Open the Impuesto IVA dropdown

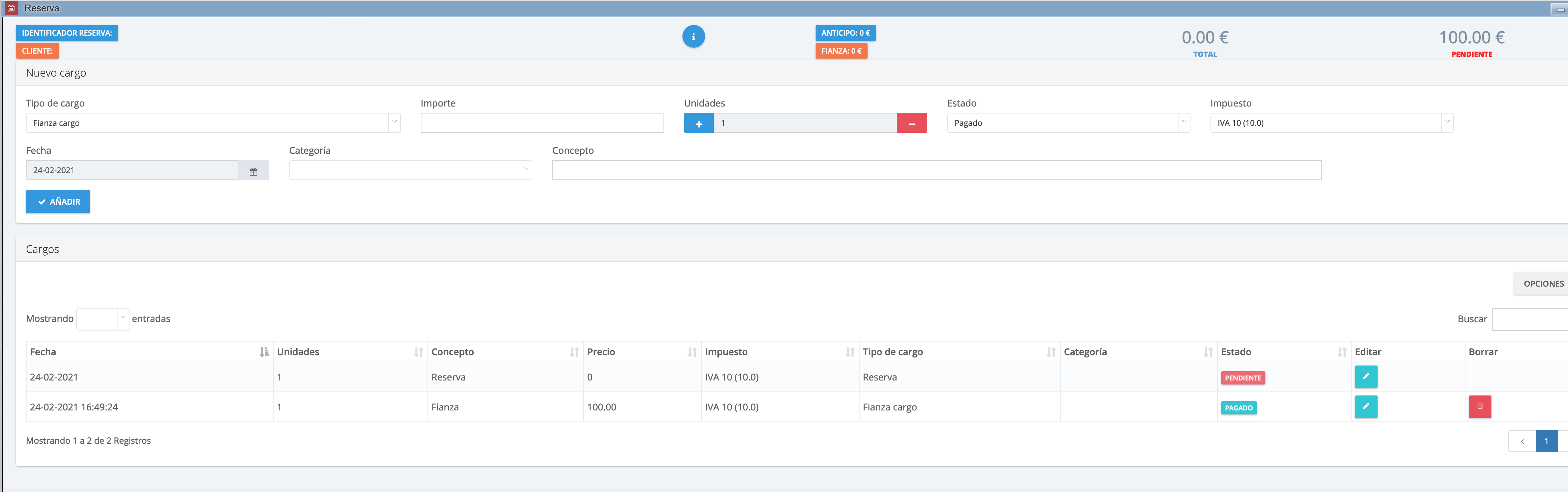[x=1331, y=123]
